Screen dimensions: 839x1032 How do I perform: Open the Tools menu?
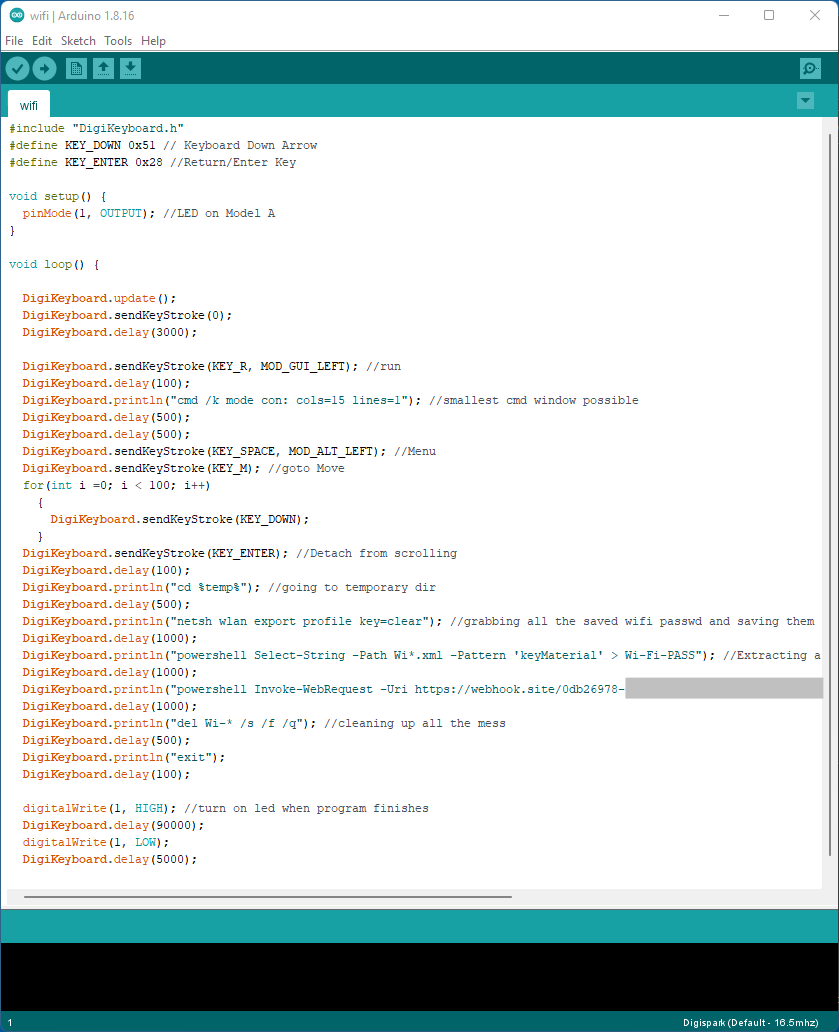(x=118, y=41)
